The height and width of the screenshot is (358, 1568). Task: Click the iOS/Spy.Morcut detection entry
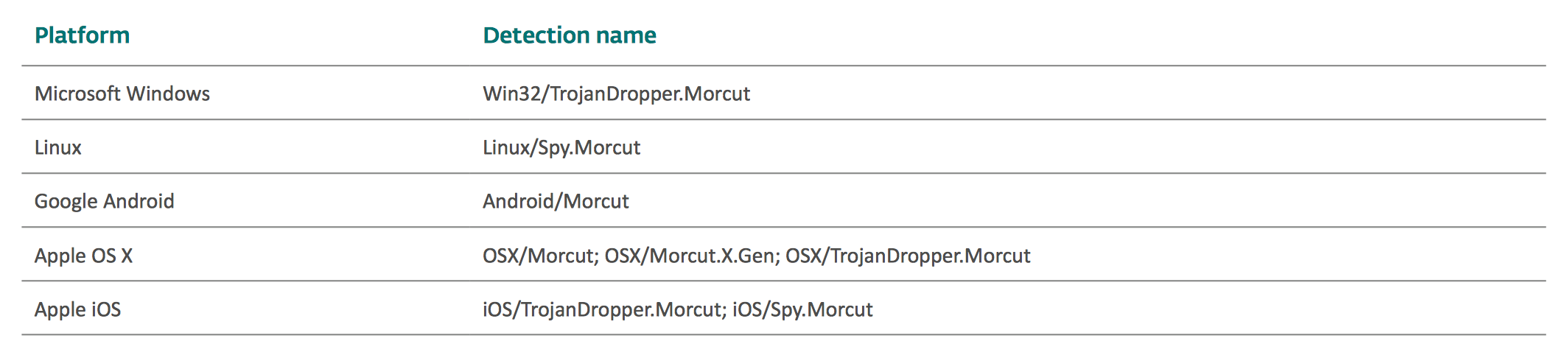click(x=802, y=309)
